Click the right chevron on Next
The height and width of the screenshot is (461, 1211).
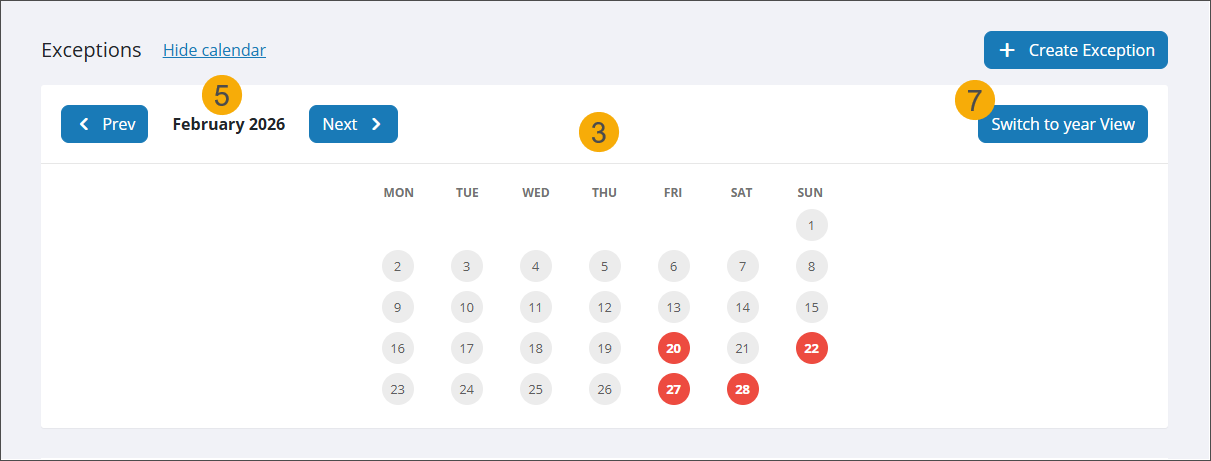pos(376,124)
